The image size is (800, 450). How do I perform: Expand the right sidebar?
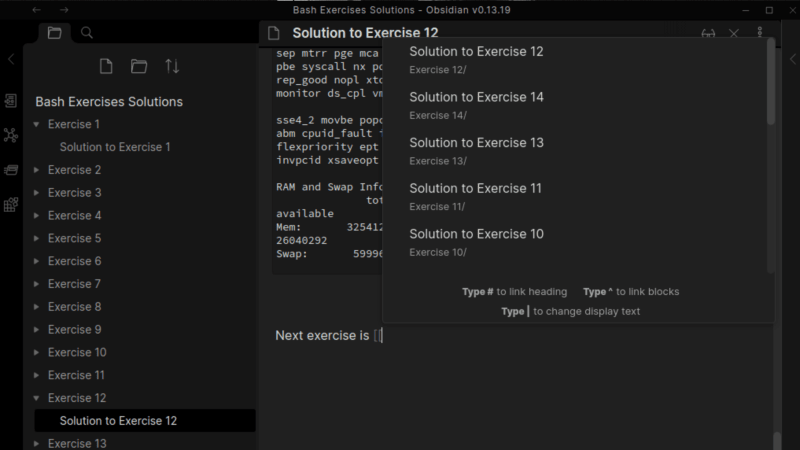coord(789,60)
